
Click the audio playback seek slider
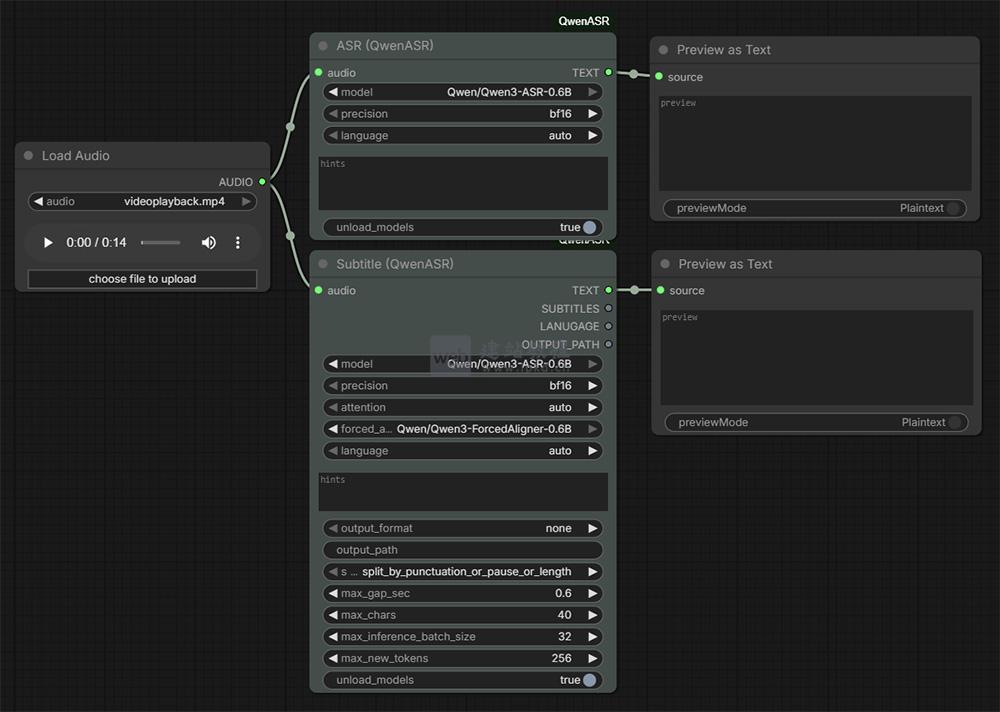[160, 243]
